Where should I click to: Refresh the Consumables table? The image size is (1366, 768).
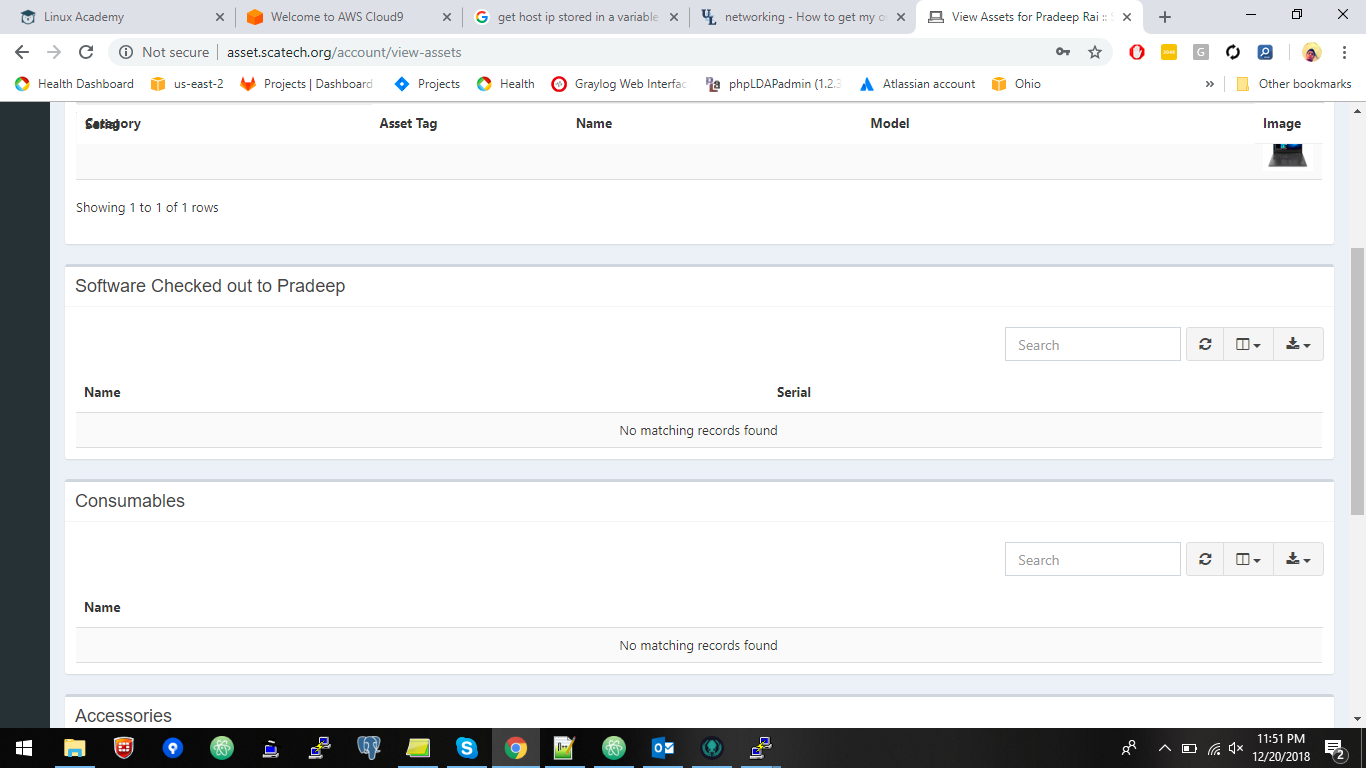1205,559
